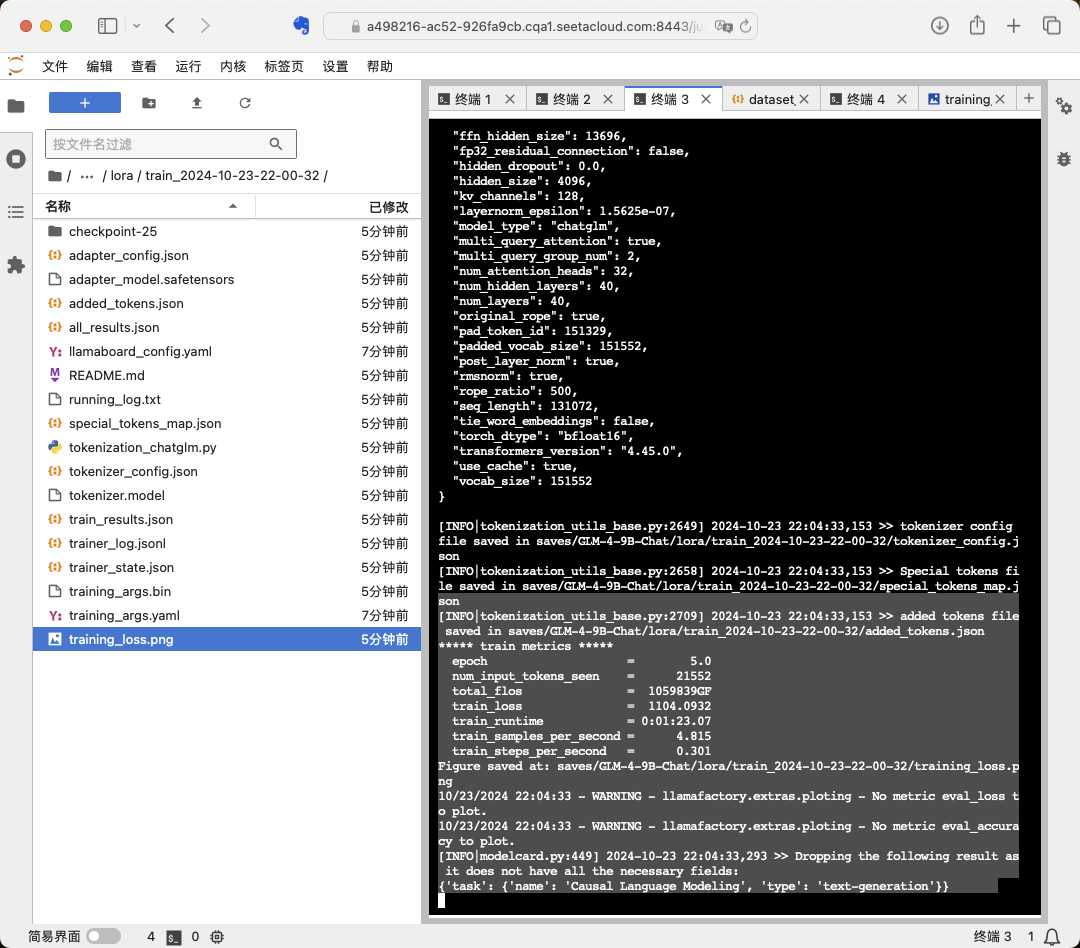Image resolution: width=1080 pixels, height=948 pixels.
Task: Click the new folder icon
Action: coord(149,103)
